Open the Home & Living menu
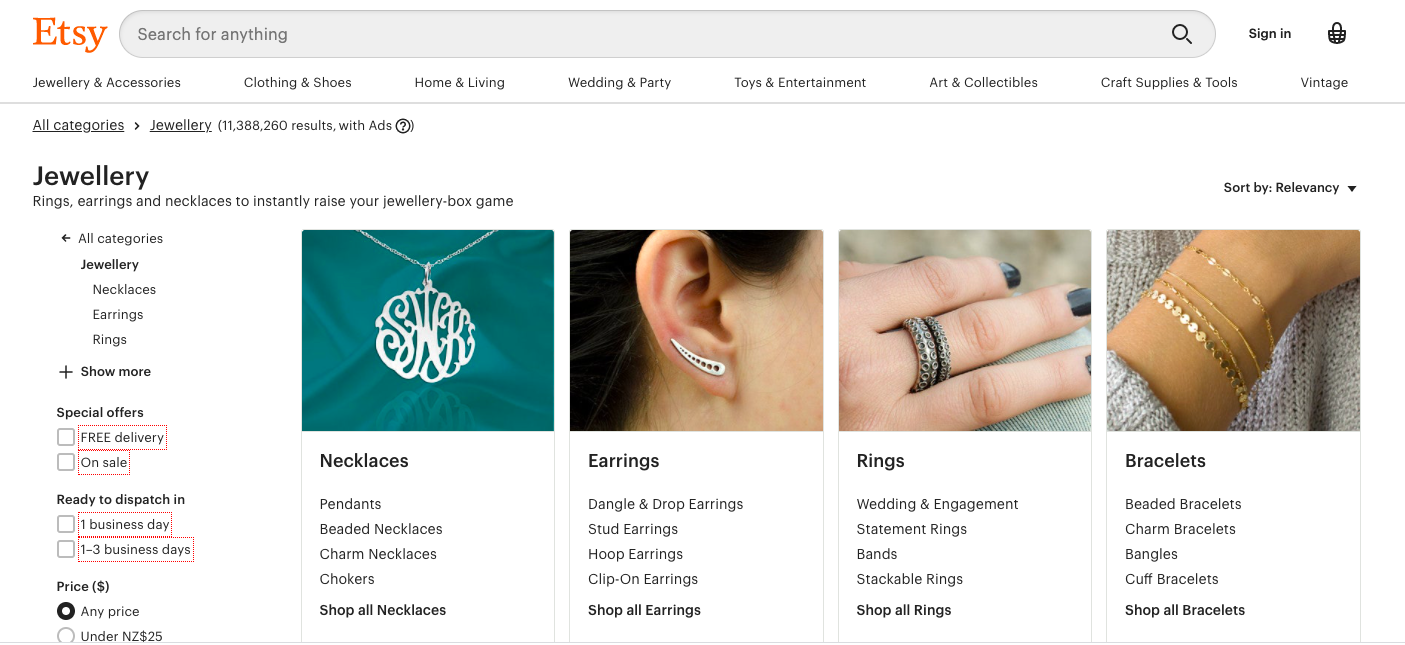This screenshot has width=1405, height=645. [459, 83]
